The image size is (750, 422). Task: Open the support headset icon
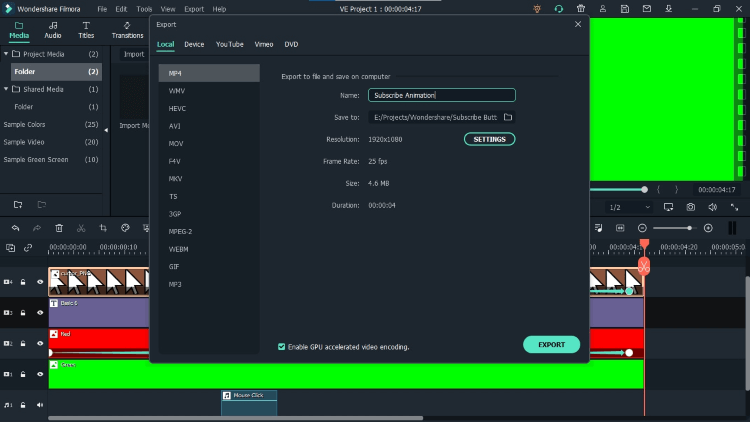point(559,9)
